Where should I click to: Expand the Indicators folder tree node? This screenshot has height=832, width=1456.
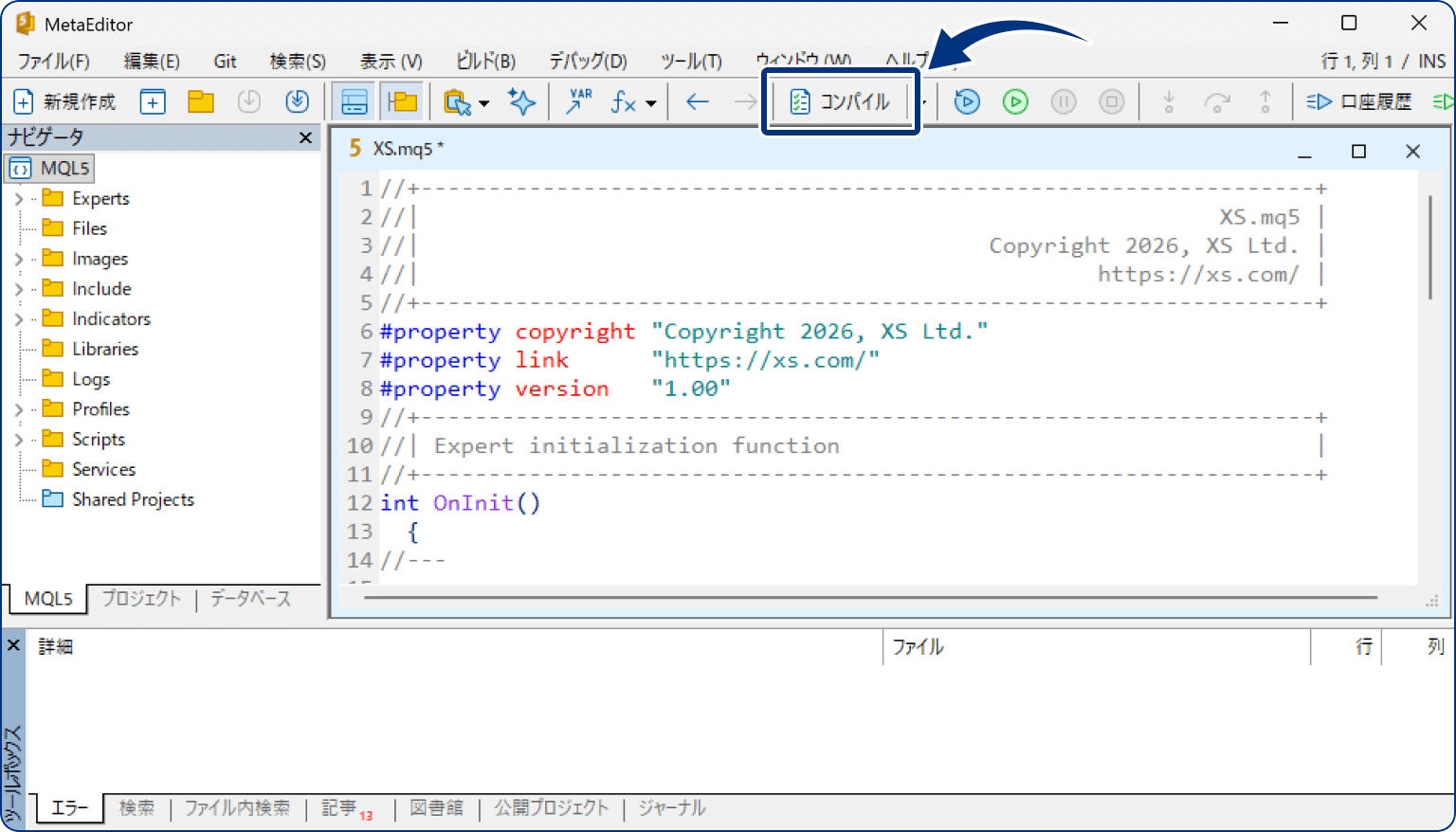coord(19,319)
